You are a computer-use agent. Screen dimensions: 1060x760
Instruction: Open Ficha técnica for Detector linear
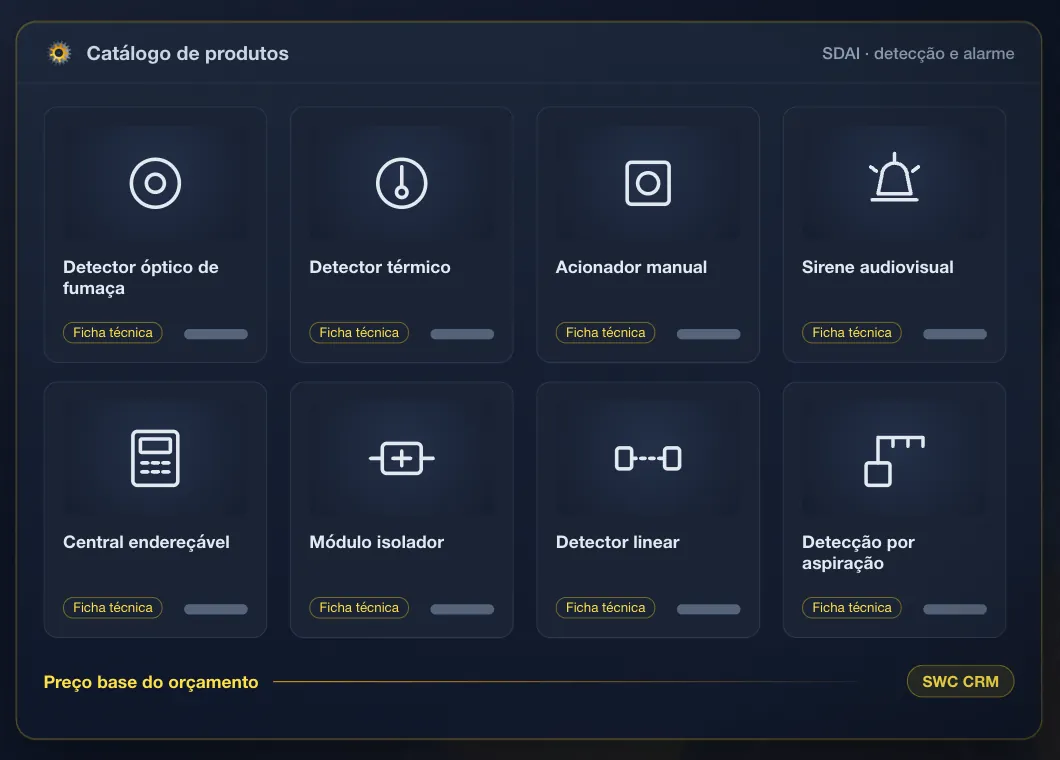tap(606, 608)
